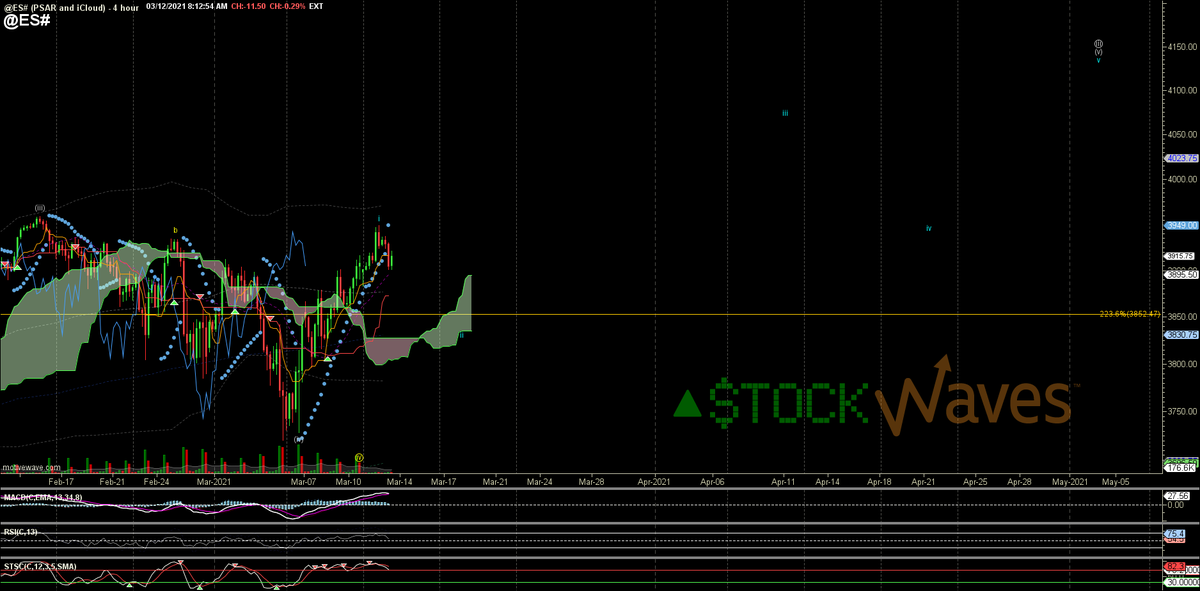Image resolution: width=1200 pixels, height=591 pixels.
Task: Click the 4150.00 price axis label
Action: [x=1181, y=47]
